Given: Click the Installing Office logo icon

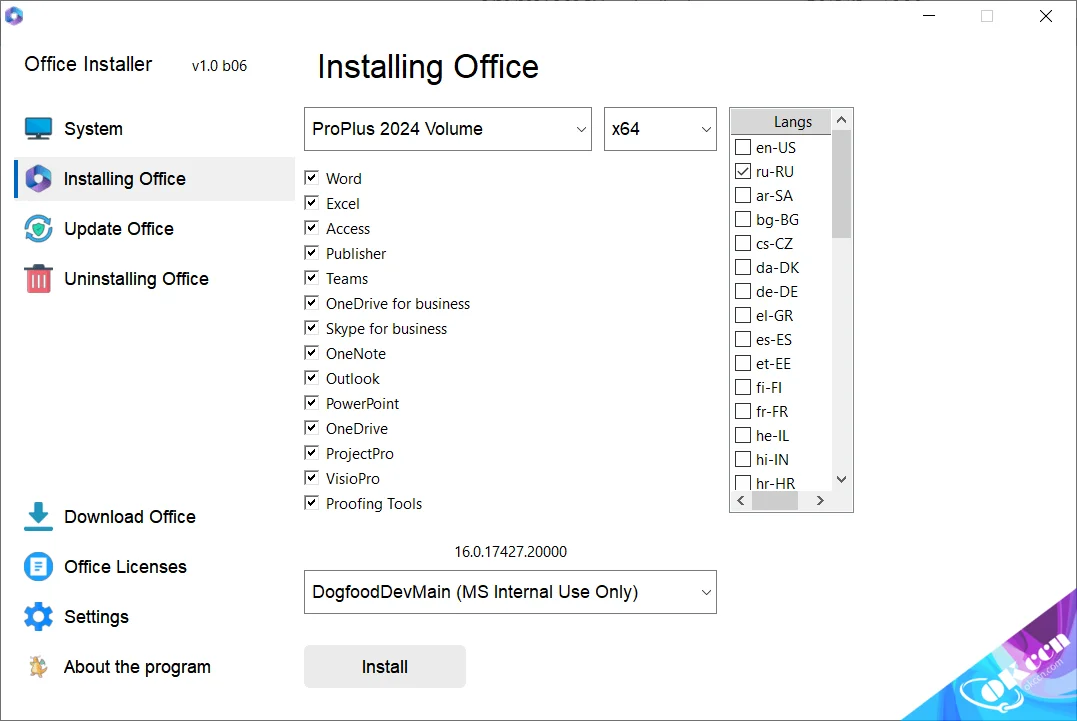Looking at the screenshot, I should 38,179.
